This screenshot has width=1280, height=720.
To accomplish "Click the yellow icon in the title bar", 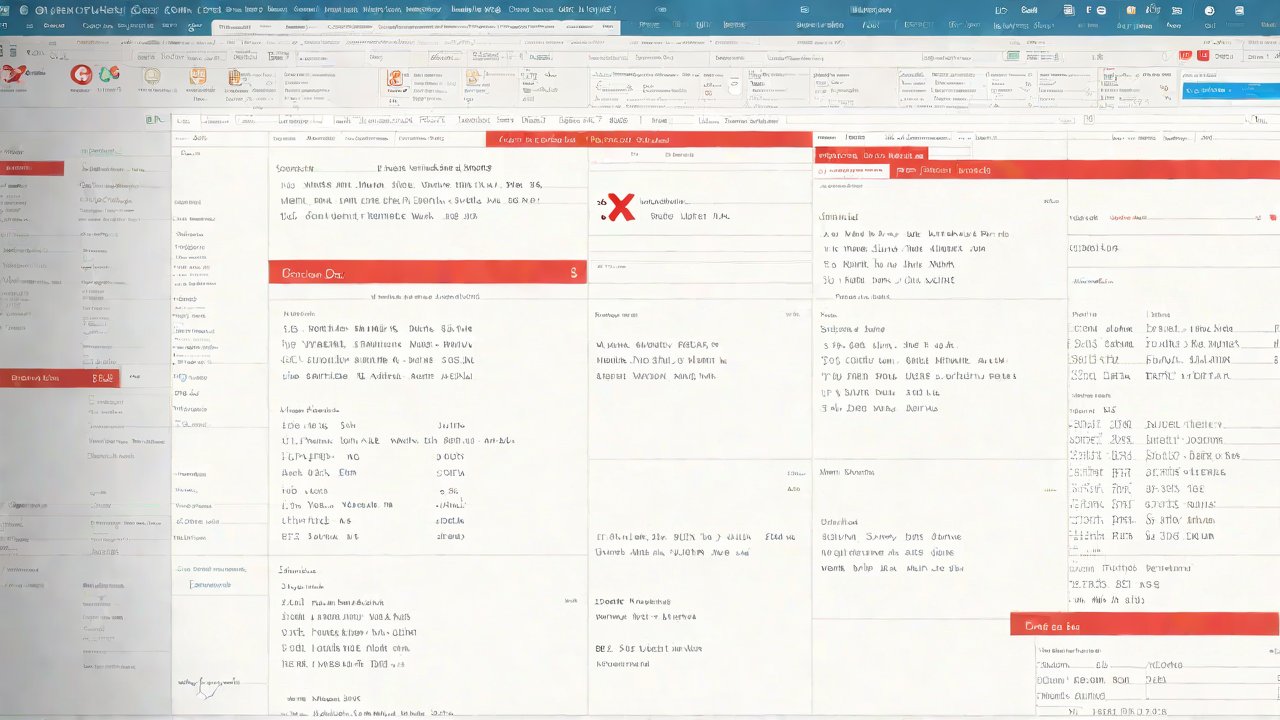I will pos(1131,10).
